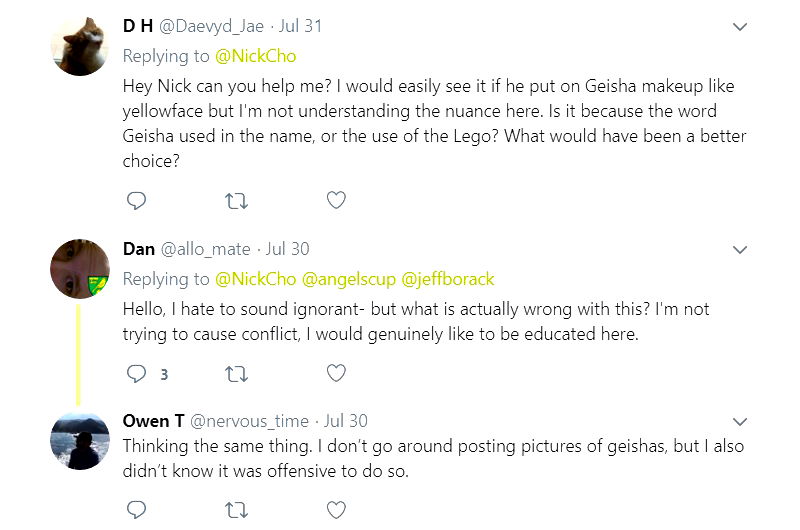
Task: Retweet Dan's tweet
Action: click(237, 374)
